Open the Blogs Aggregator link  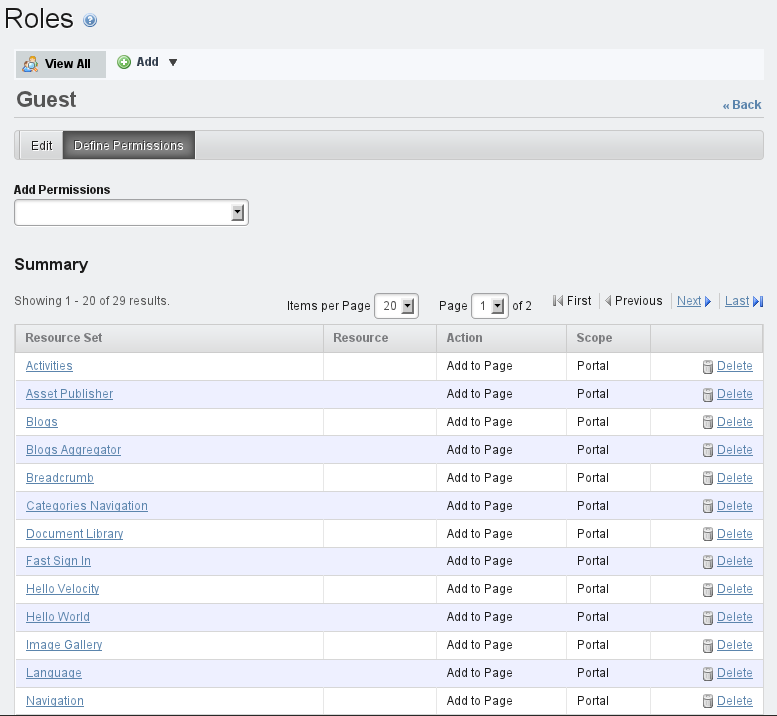point(73,449)
